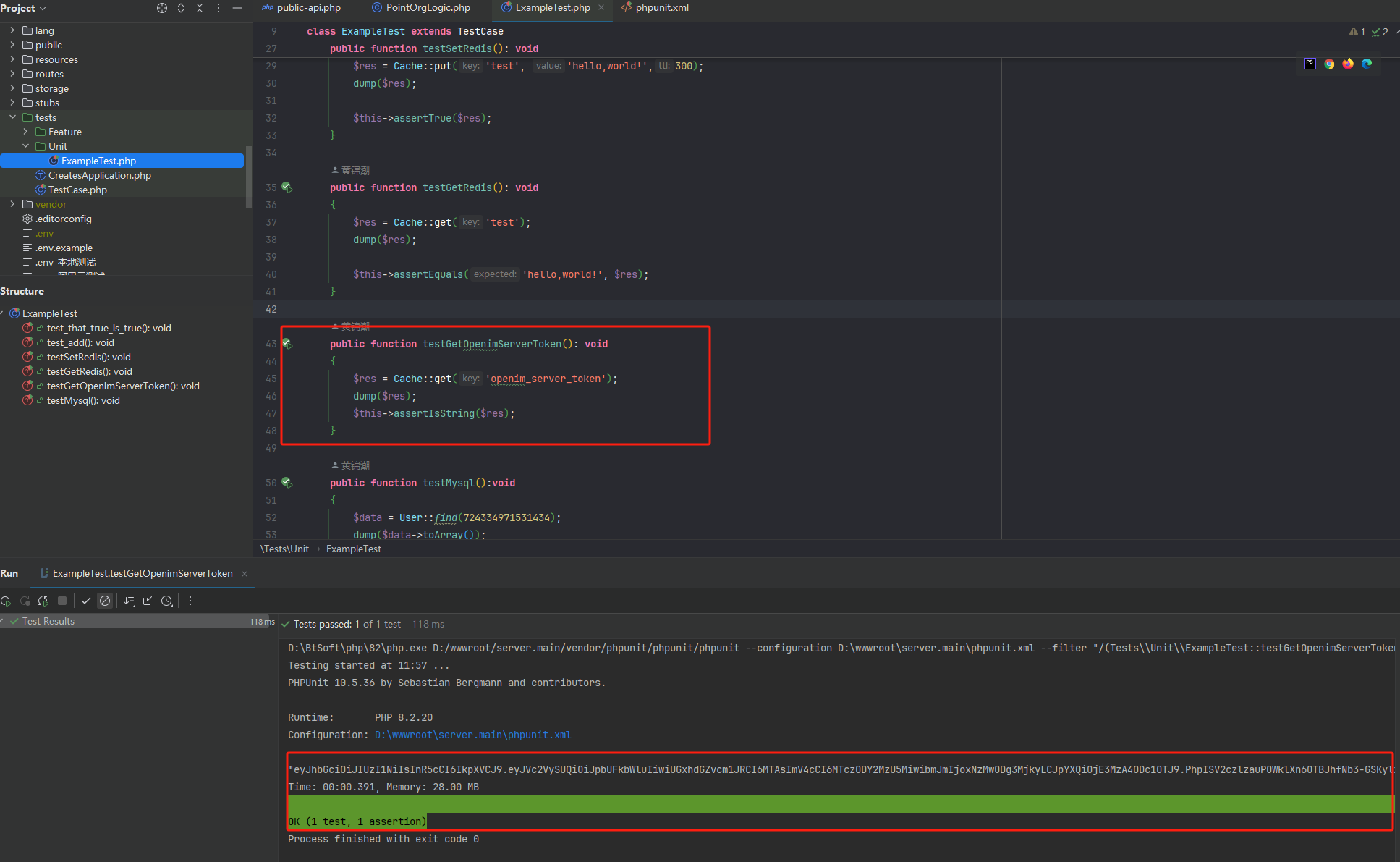Select the ExampleTest.testGetOpenimServerToken run tab
Viewport: 1400px width, 862px height.
[143, 573]
